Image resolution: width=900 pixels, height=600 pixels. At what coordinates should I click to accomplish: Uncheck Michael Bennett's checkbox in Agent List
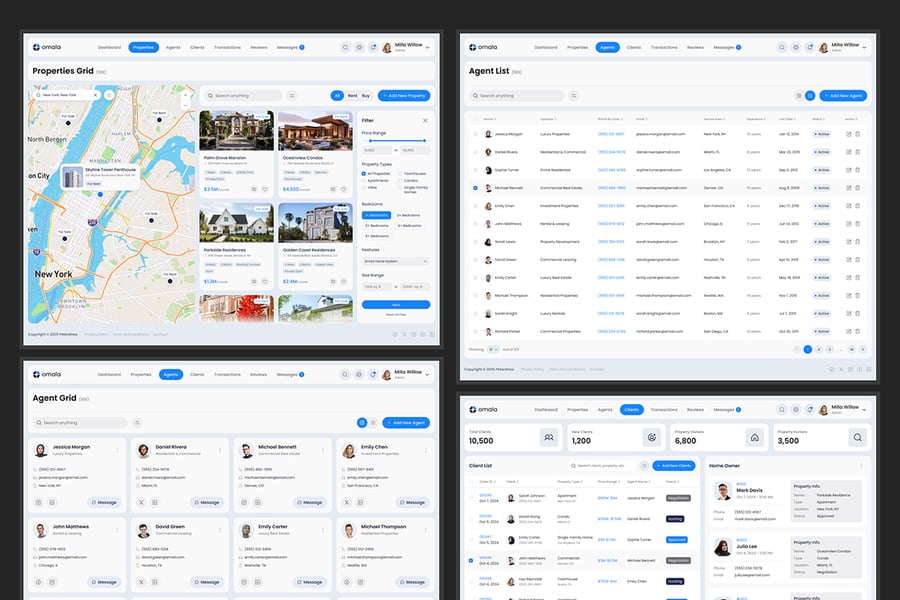pos(475,187)
